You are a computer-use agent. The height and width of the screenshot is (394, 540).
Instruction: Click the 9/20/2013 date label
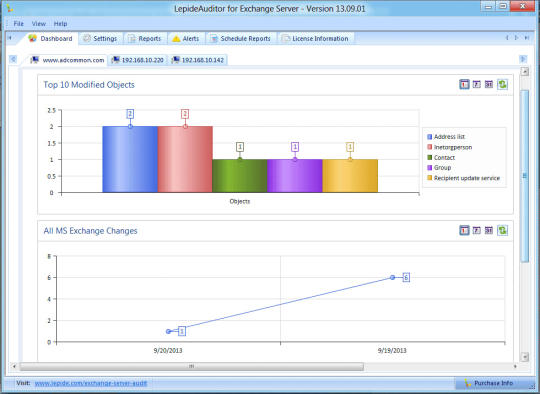point(168,351)
